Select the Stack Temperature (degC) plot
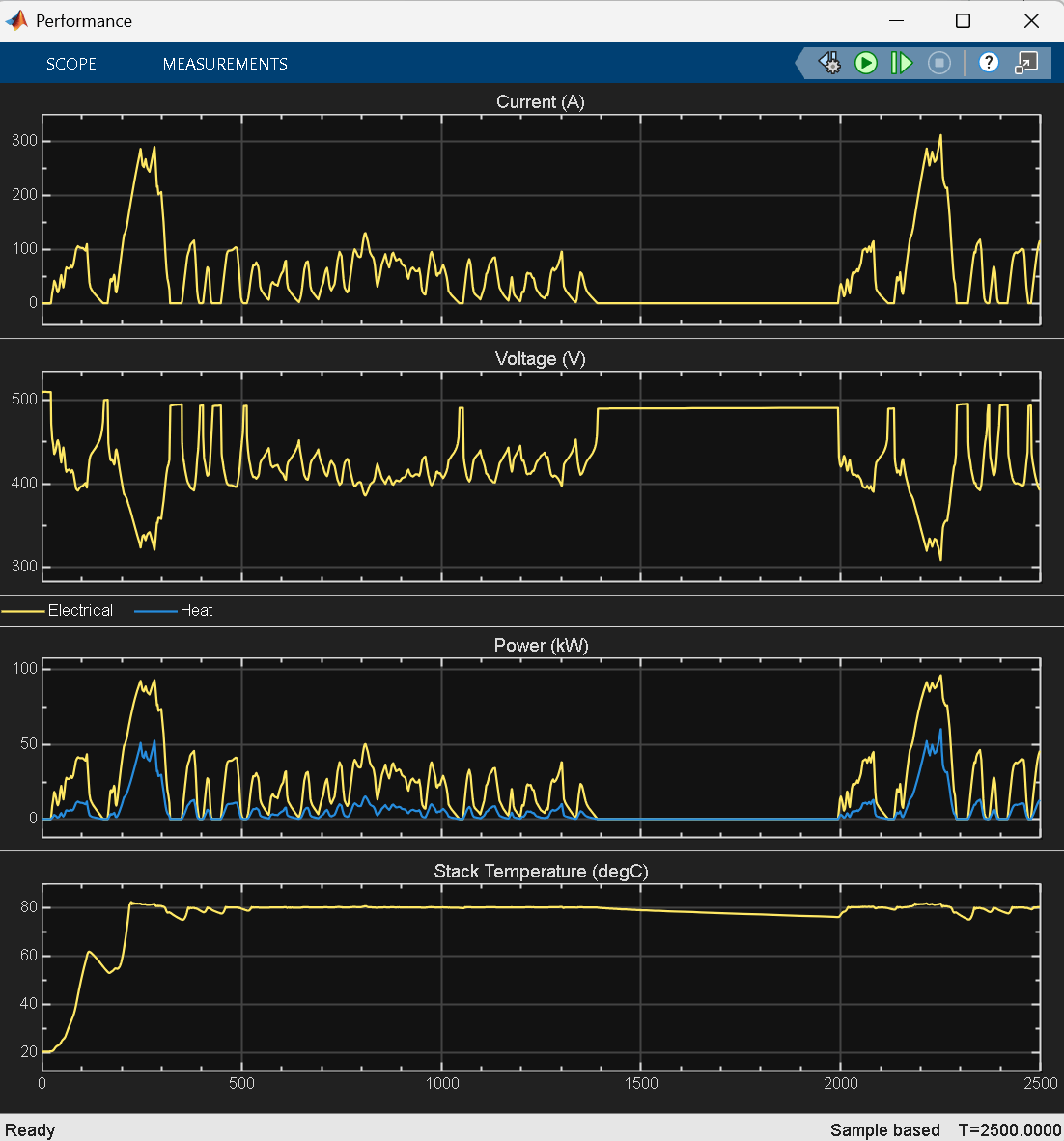Viewport: 1064px width, 1141px height. tap(541, 977)
